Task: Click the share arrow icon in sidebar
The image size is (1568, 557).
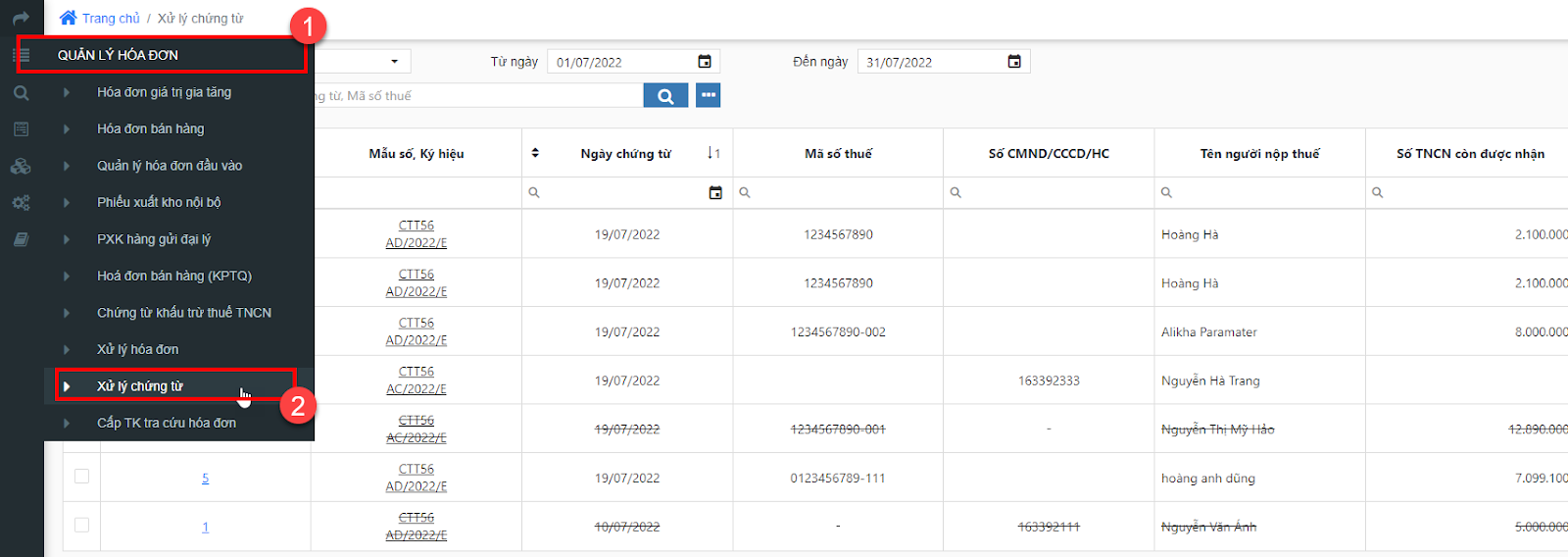Action: (21, 18)
